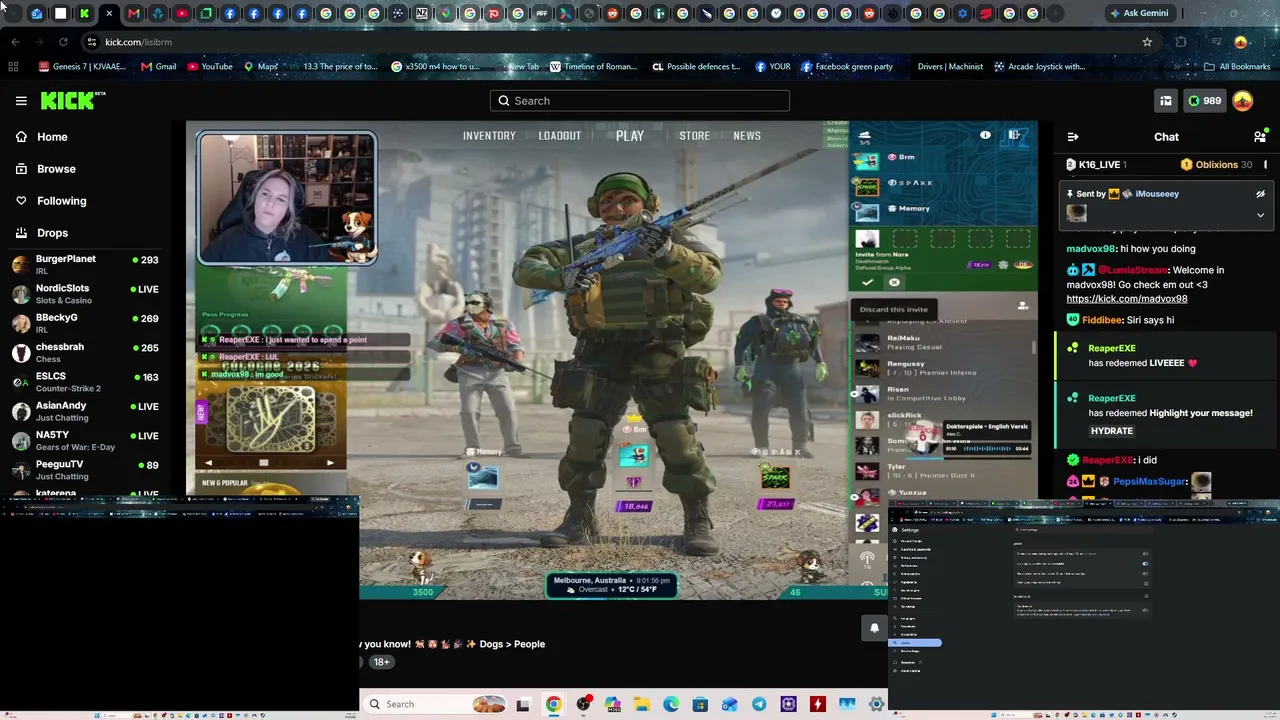The width and height of the screenshot is (1280, 720).
Task: Open site information icon in address bar
Action: click(x=92, y=42)
